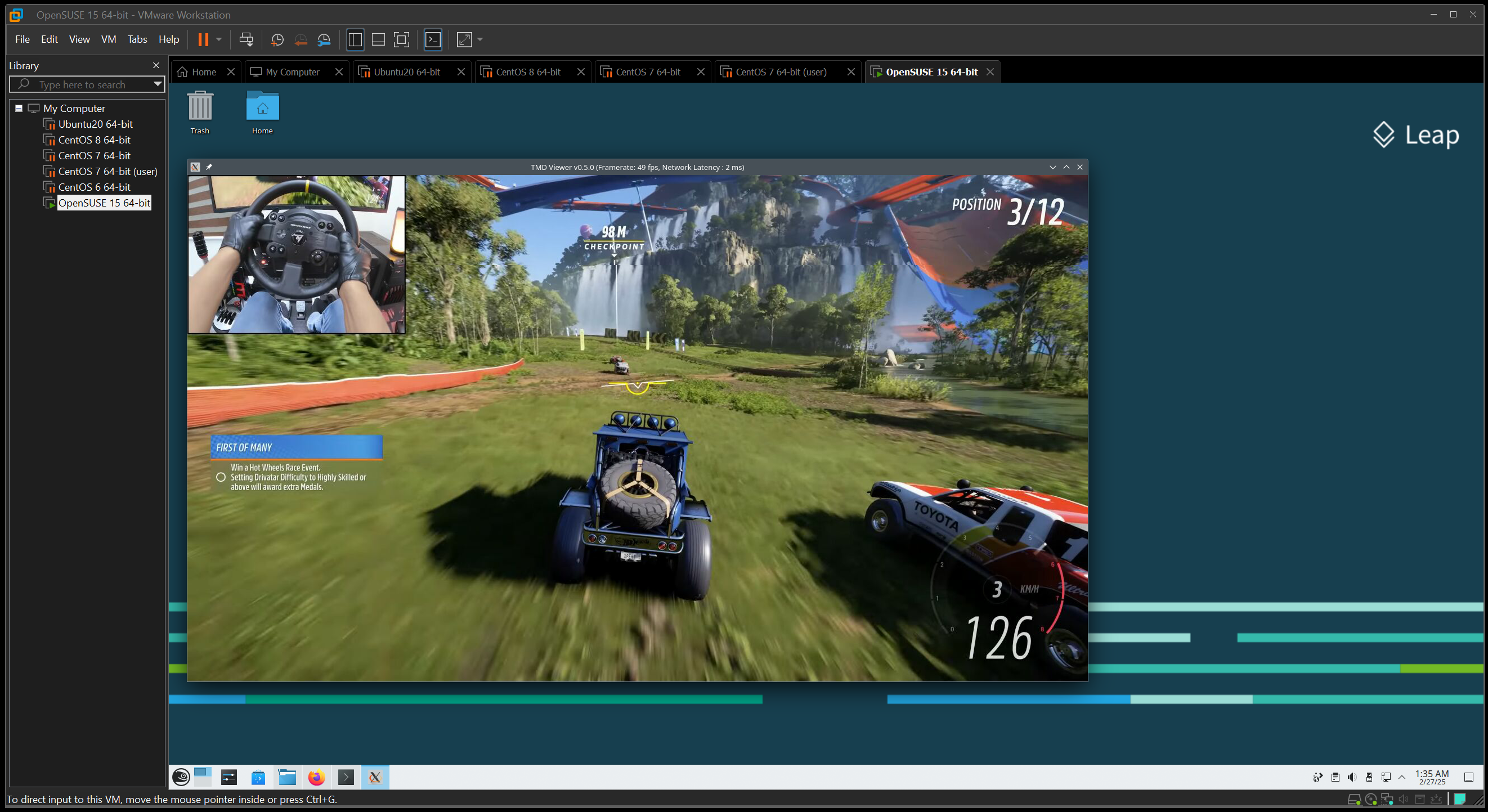This screenshot has height=812, width=1488.
Task: Open Discover software store in guest taskbar
Action: point(258,777)
